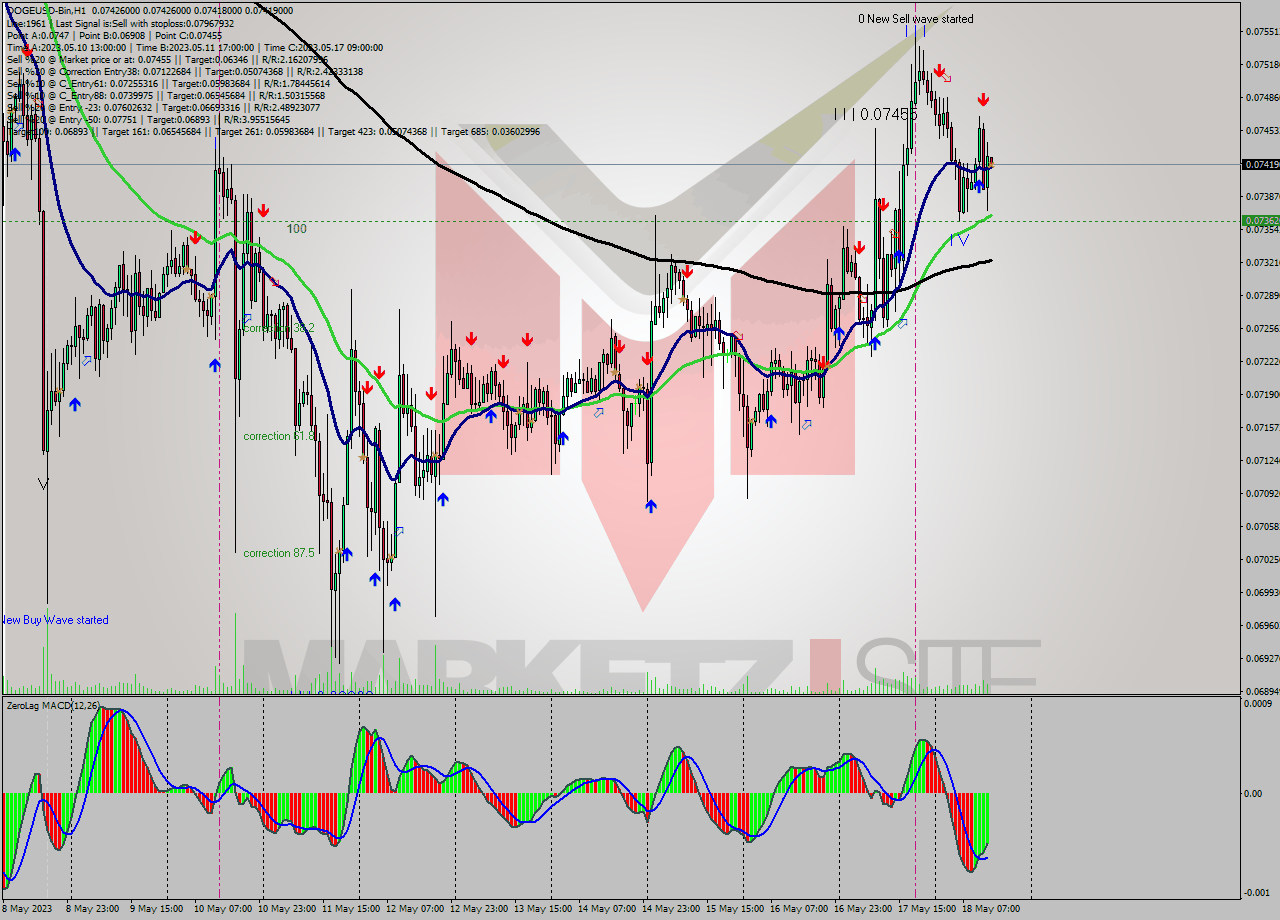Screen dimensions: 1280x920
Task: Click the '16 May 07:00' time axis label
Action: tap(800, 909)
